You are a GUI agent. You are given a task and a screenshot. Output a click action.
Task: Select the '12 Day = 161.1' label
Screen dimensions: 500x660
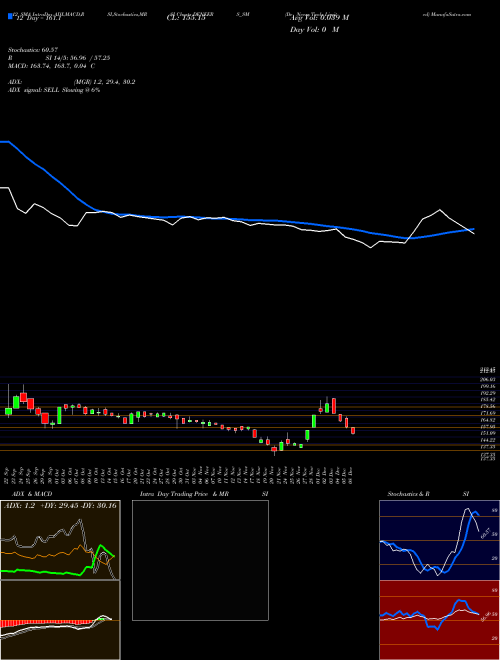(x=37, y=18)
